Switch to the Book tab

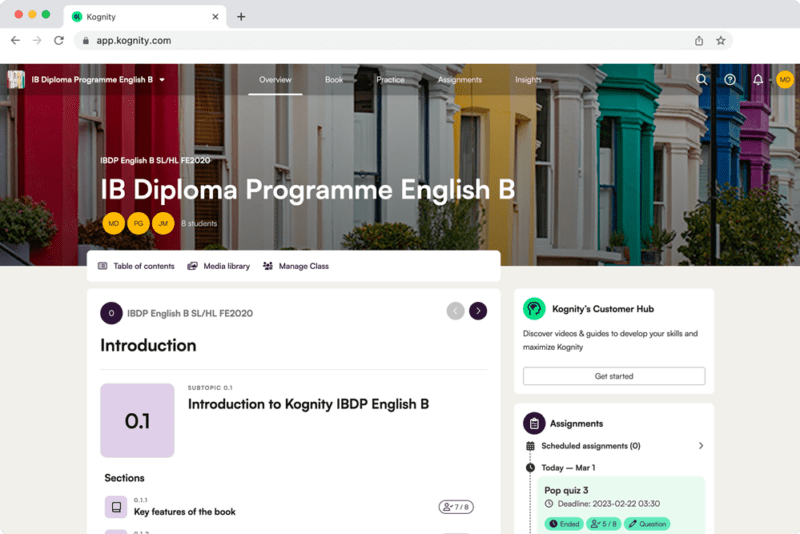point(334,80)
